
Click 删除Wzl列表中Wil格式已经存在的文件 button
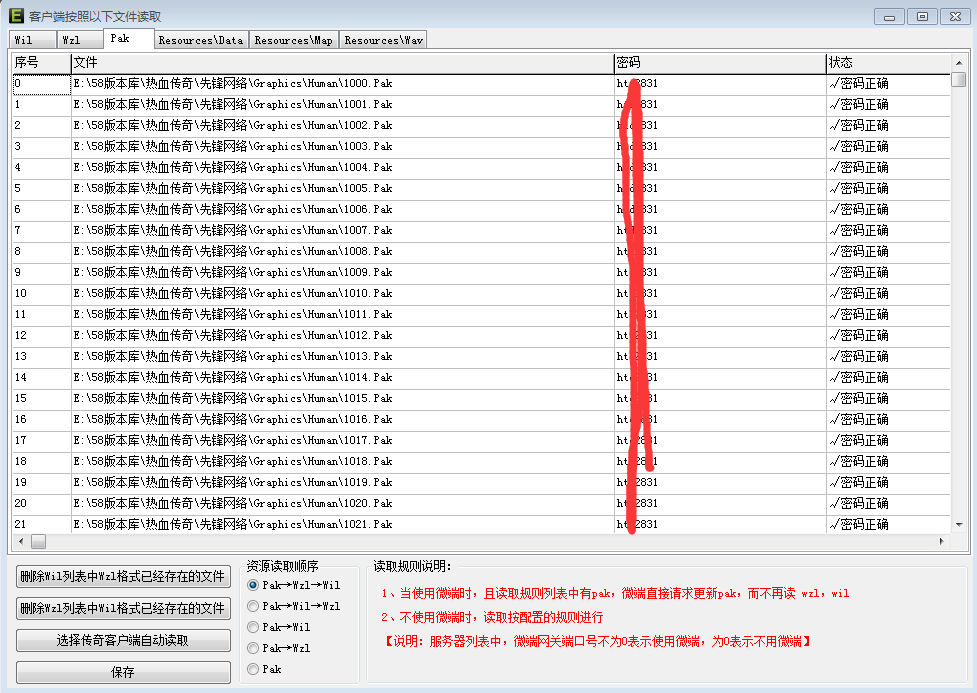(123, 608)
